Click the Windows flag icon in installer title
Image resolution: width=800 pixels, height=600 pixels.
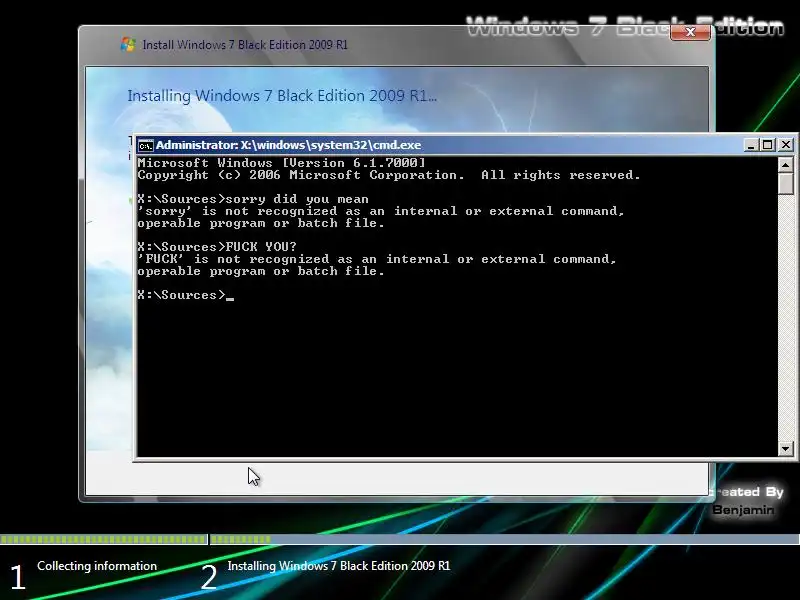tap(128, 44)
